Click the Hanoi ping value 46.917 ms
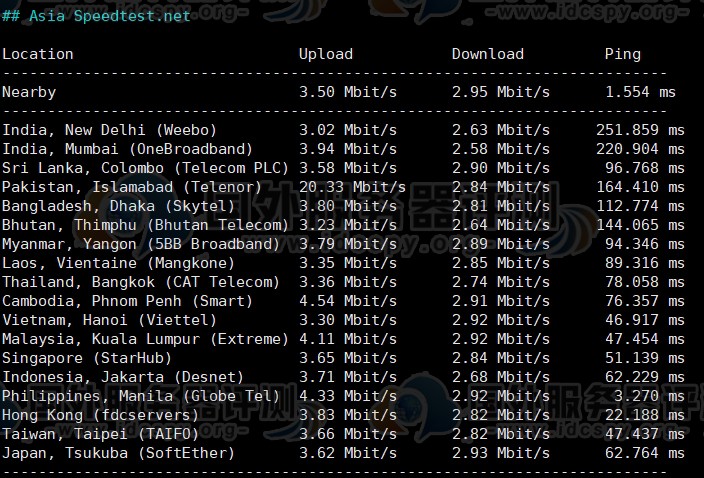 pos(645,320)
